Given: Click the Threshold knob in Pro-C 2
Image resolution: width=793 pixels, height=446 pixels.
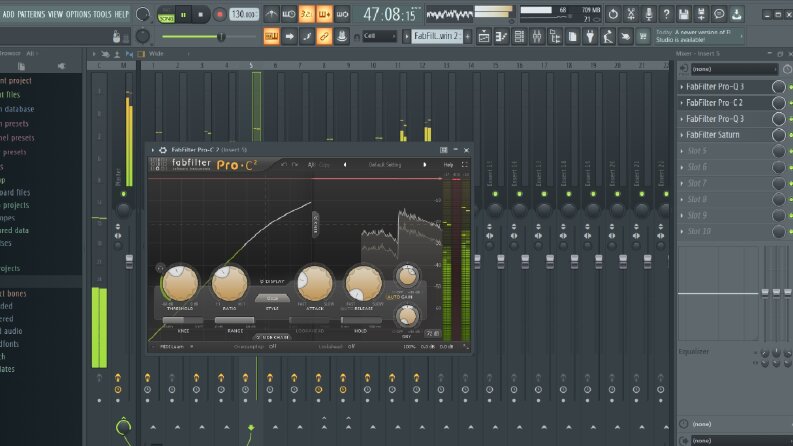Looking at the screenshot, I should click(x=180, y=283).
